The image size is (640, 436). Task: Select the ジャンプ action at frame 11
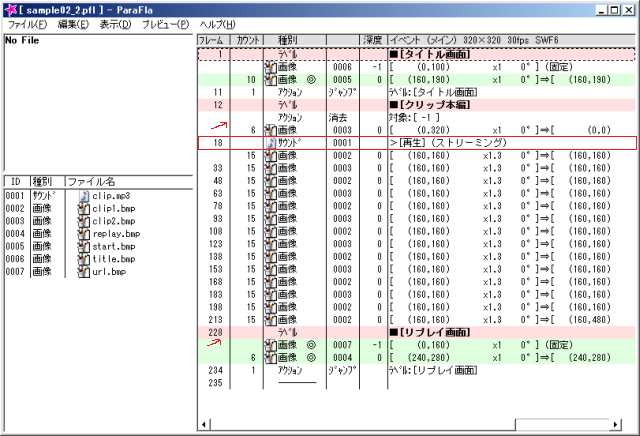click(417, 92)
